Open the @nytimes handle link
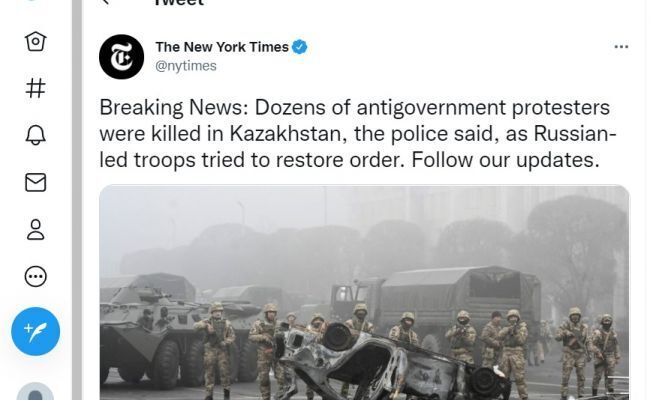The height and width of the screenshot is (400, 650). coord(186,66)
